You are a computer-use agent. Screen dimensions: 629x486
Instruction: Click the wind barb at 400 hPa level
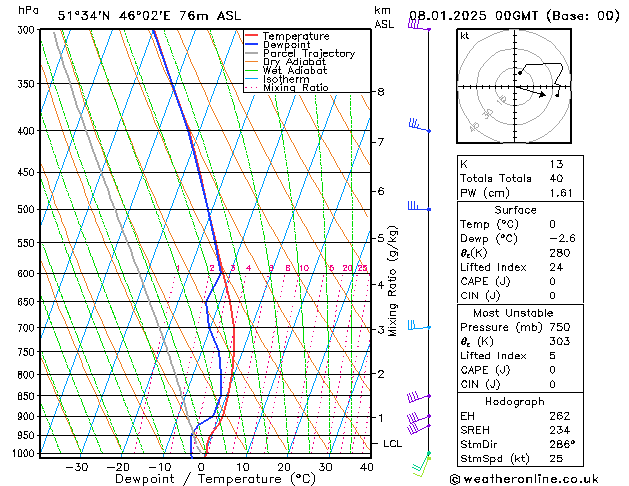[418, 126]
